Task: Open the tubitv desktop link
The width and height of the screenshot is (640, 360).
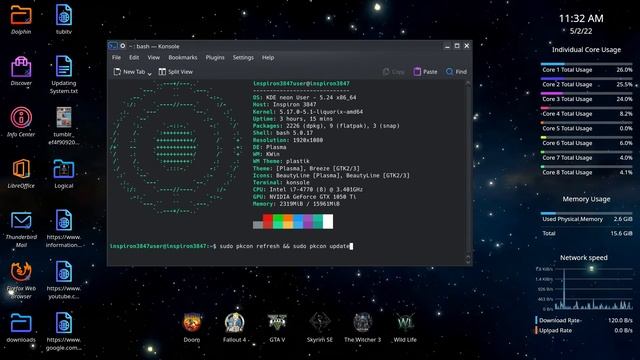Action: (64, 15)
